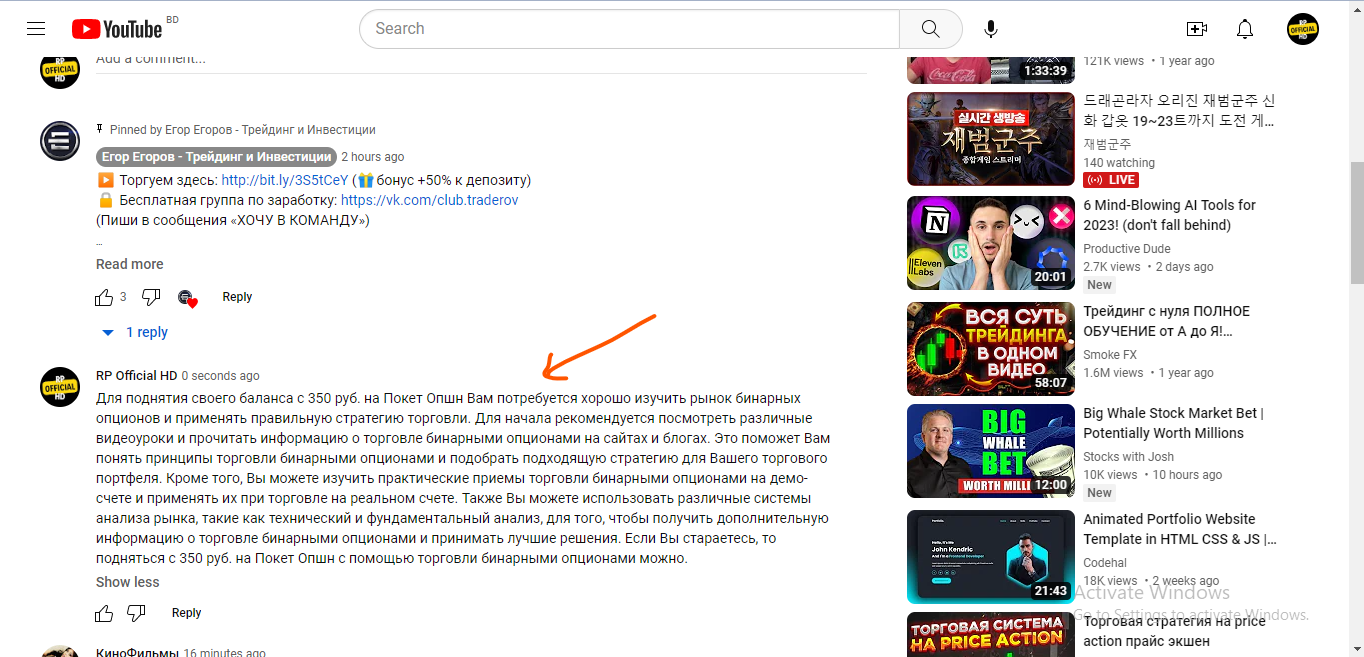Open the 드래곤라자 오리진 재범군주 video title
This screenshot has width=1364, height=657.
(1180, 111)
